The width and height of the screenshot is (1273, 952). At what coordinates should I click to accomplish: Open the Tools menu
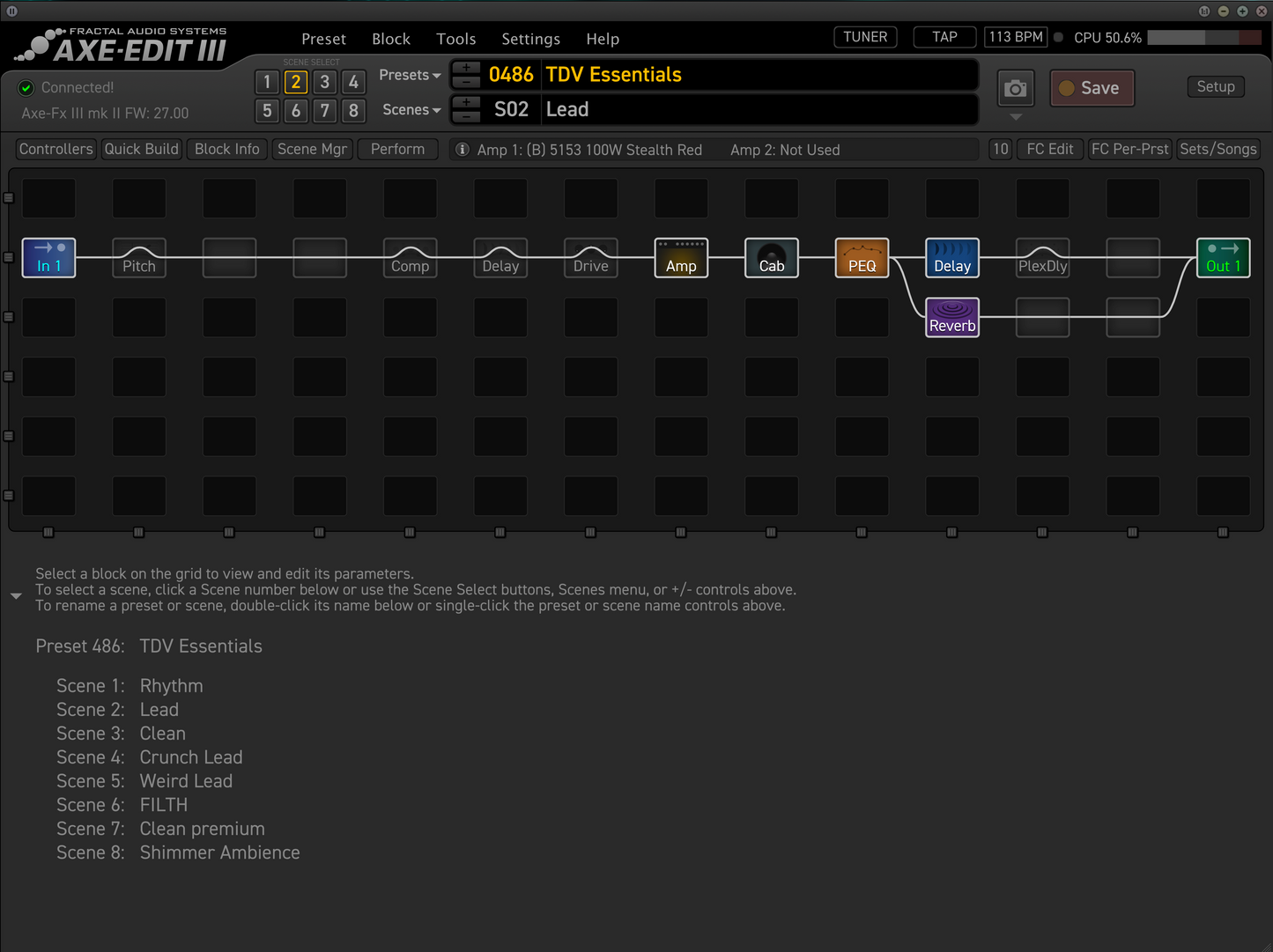[x=455, y=38]
